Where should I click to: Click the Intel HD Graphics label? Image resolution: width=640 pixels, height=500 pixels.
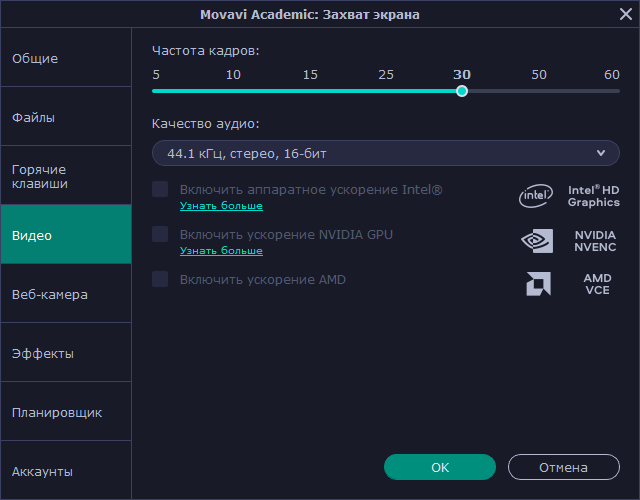(593, 196)
